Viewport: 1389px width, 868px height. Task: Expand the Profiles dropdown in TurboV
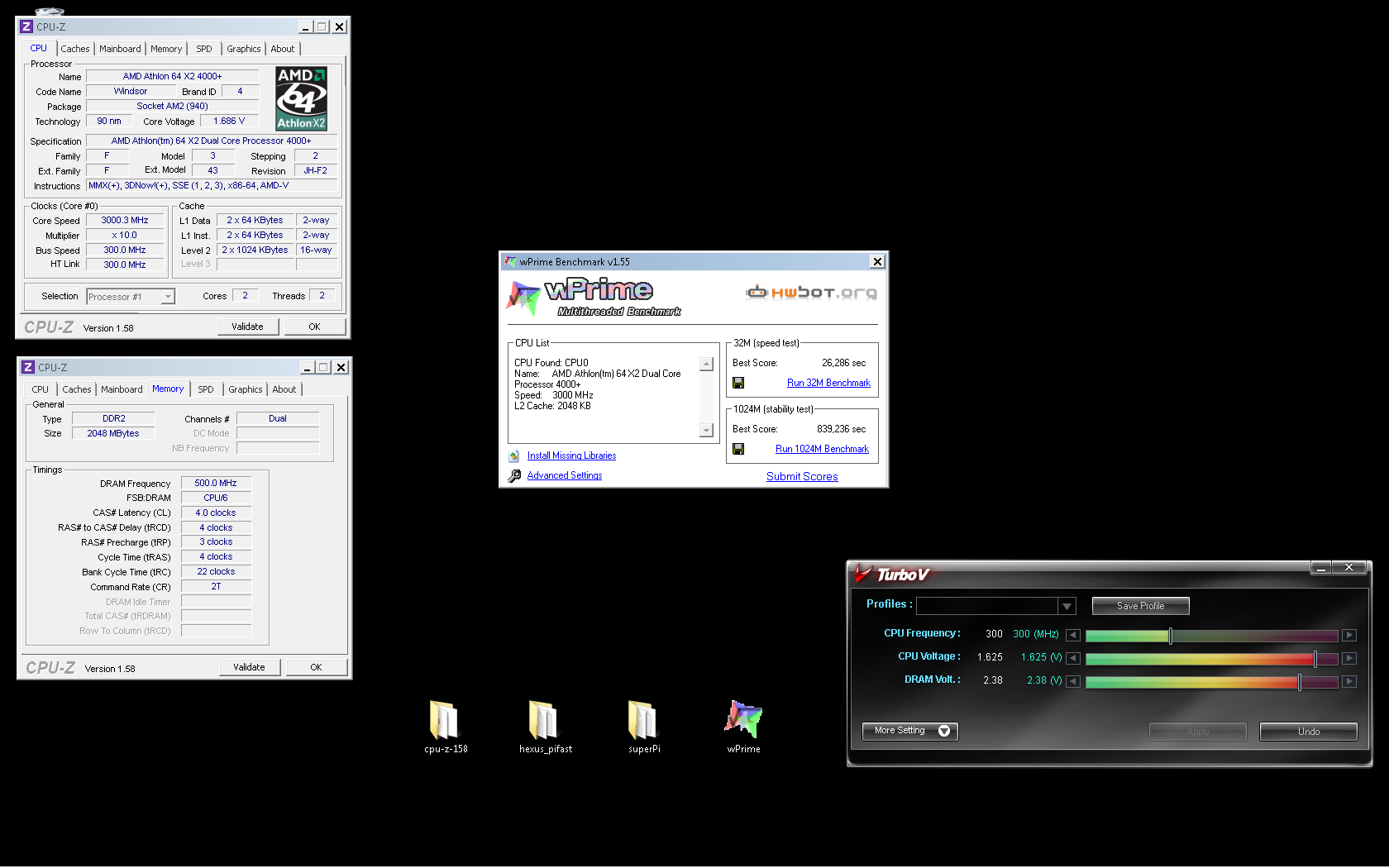(1067, 606)
